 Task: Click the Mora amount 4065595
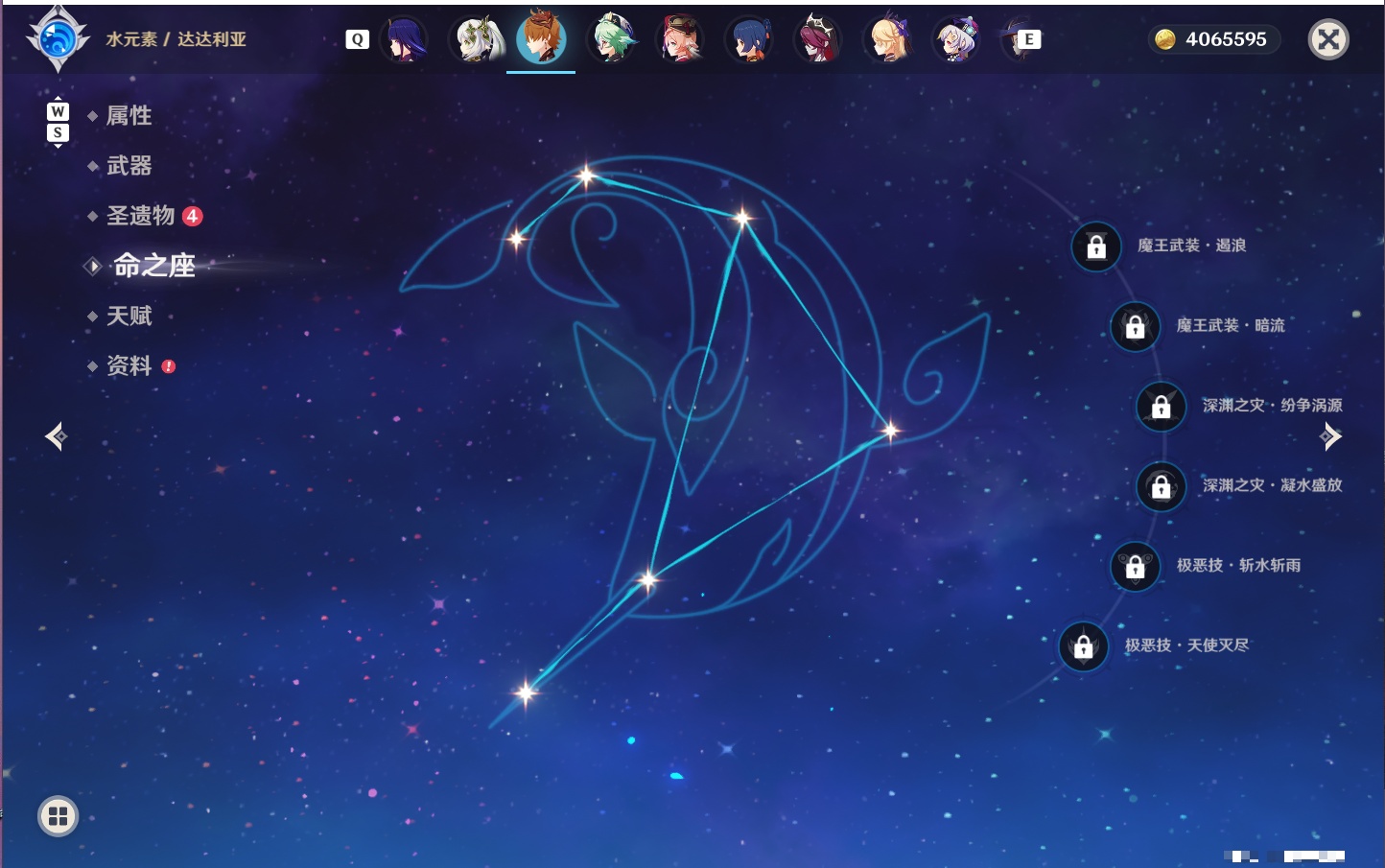[x=1226, y=39]
